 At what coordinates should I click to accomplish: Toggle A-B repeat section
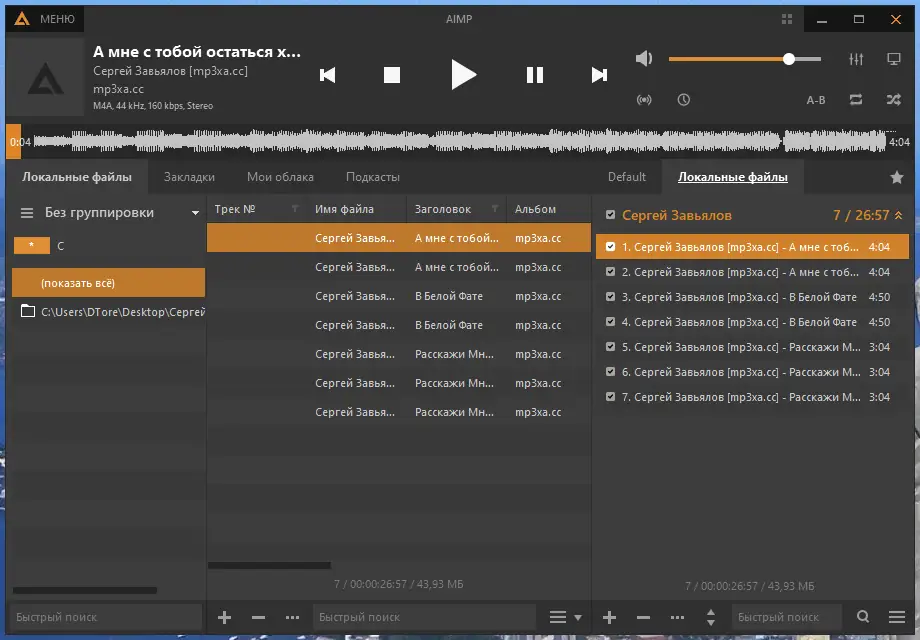click(816, 100)
